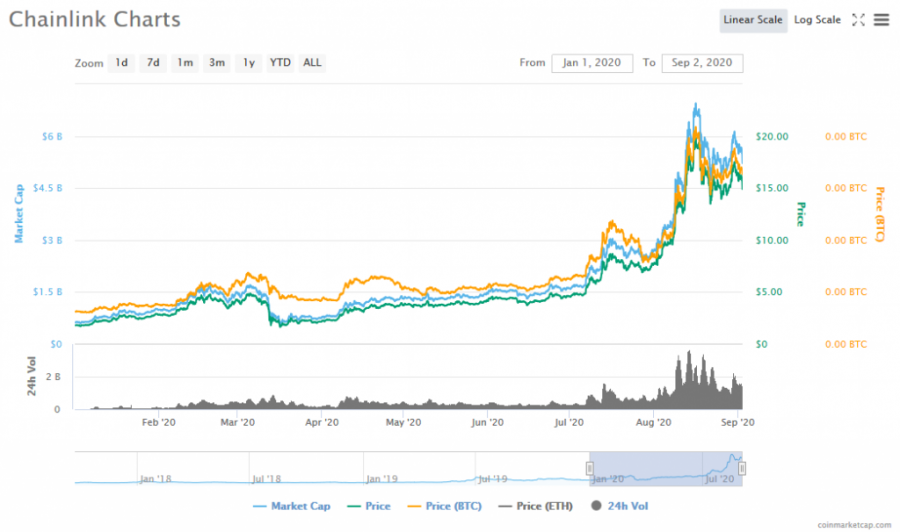This screenshot has width=900, height=532.
Task: Click the Jun '20 x-axis label
Action: [x=487, y=422]
